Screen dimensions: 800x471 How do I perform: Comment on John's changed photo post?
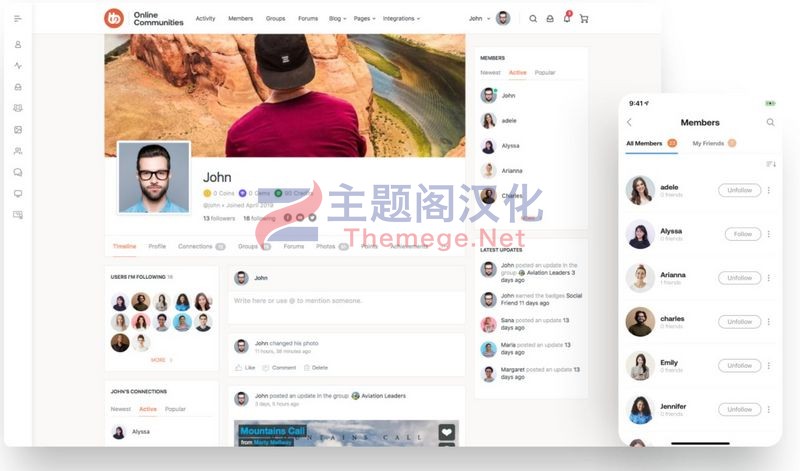pos(279,367)
